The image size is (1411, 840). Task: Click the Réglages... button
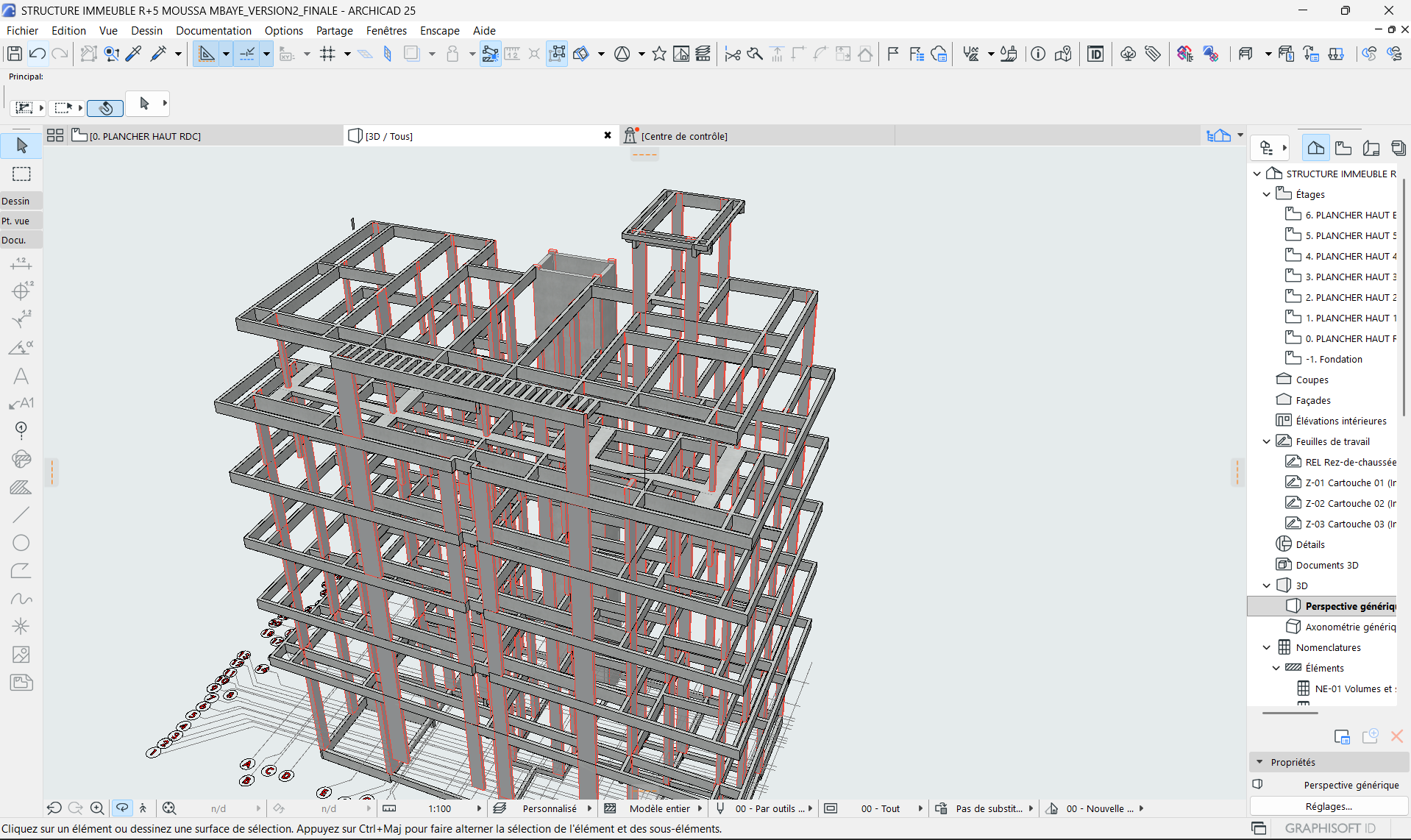1329,806
